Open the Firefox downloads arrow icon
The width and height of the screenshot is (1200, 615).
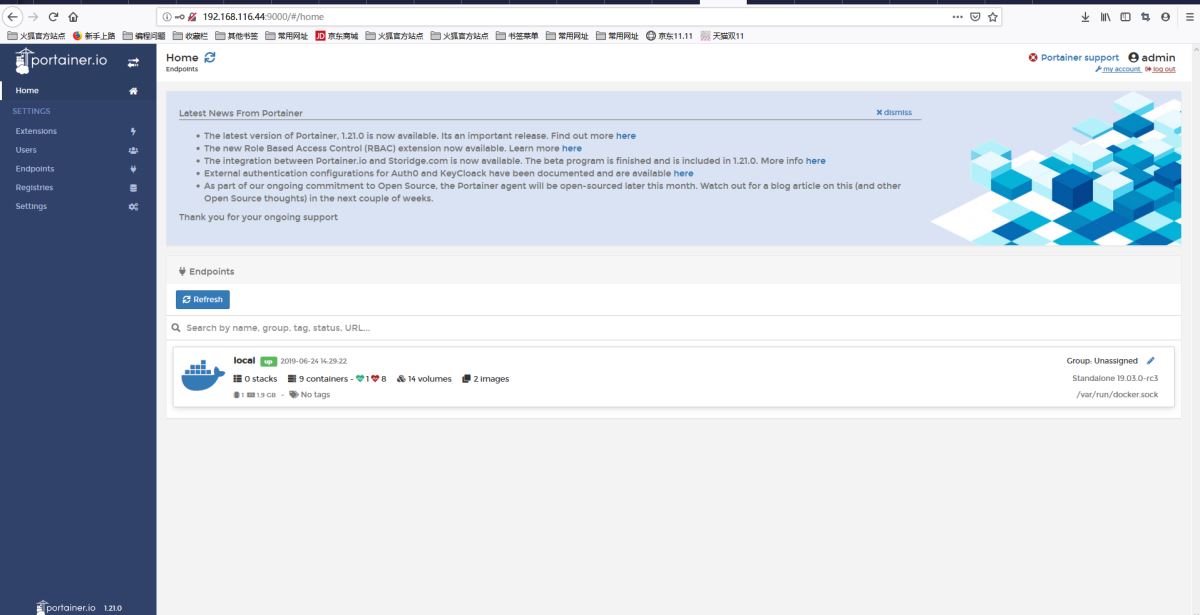(x=1086, y=17)
